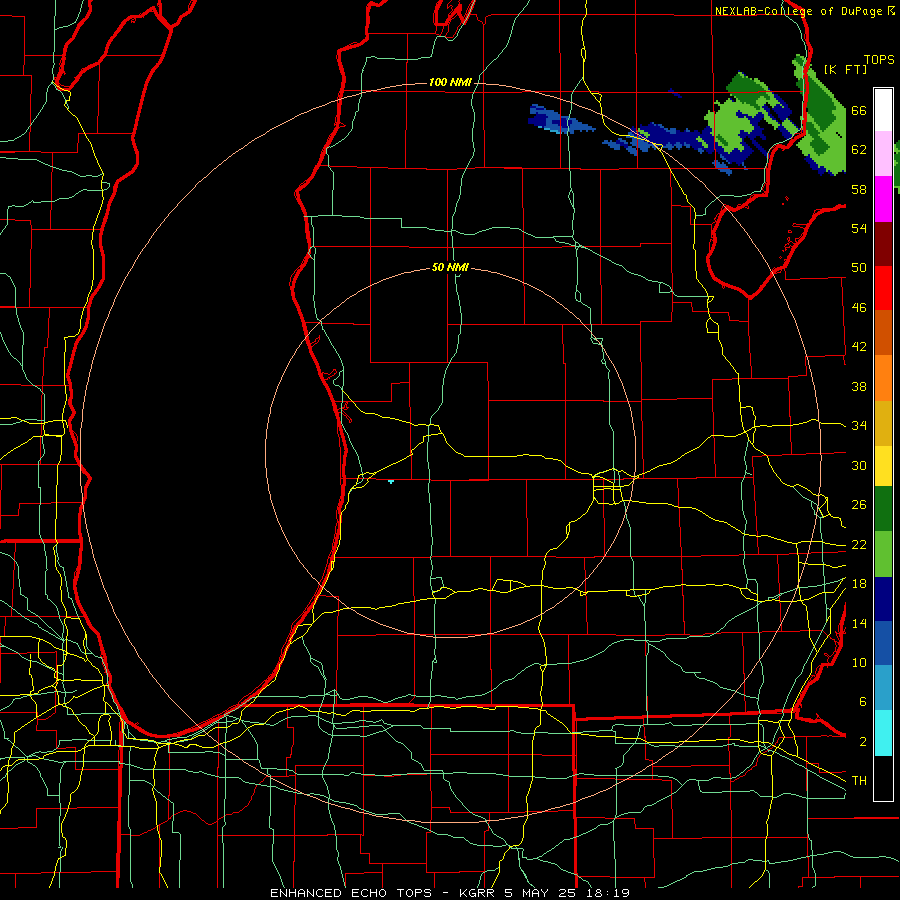Pick the navy blue scale swatch
This screenshot has width=900, height=900.
tap(883, 599)
